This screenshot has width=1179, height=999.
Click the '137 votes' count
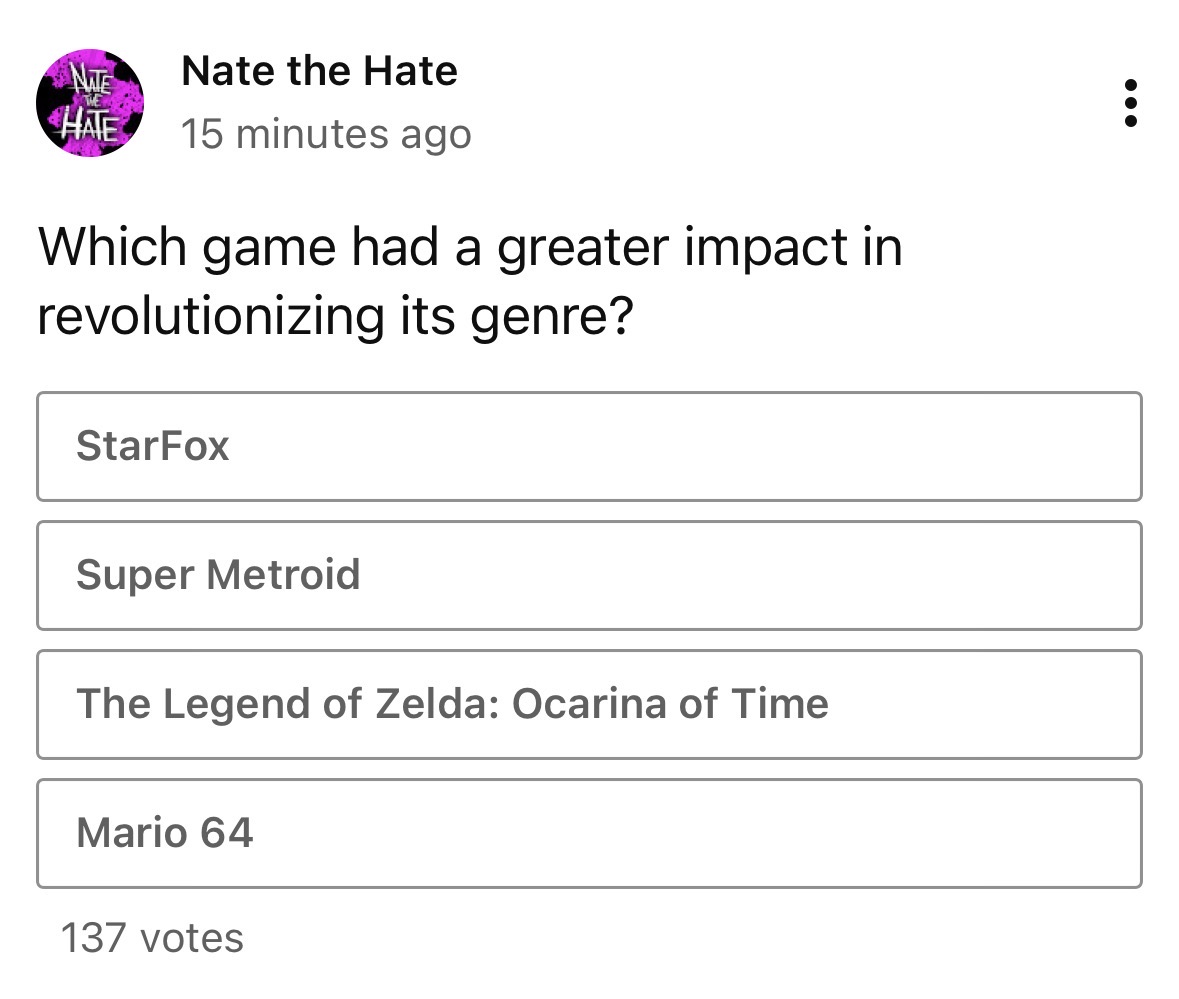click(152, 938)
